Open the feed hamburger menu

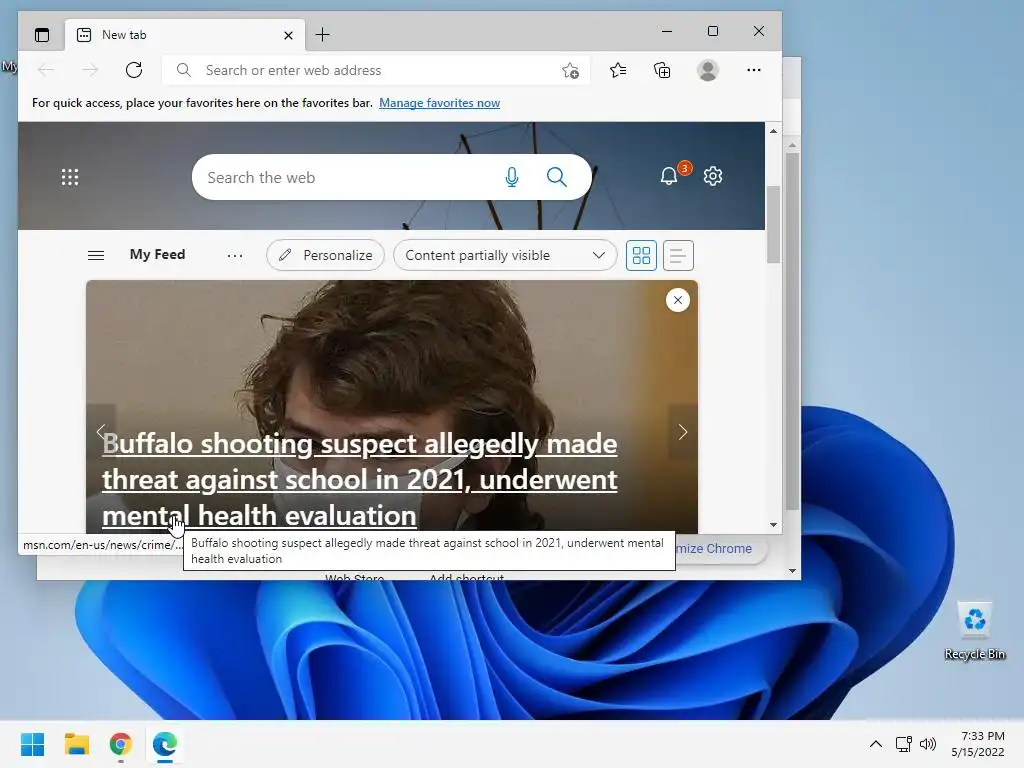click(x=96, y=255)
